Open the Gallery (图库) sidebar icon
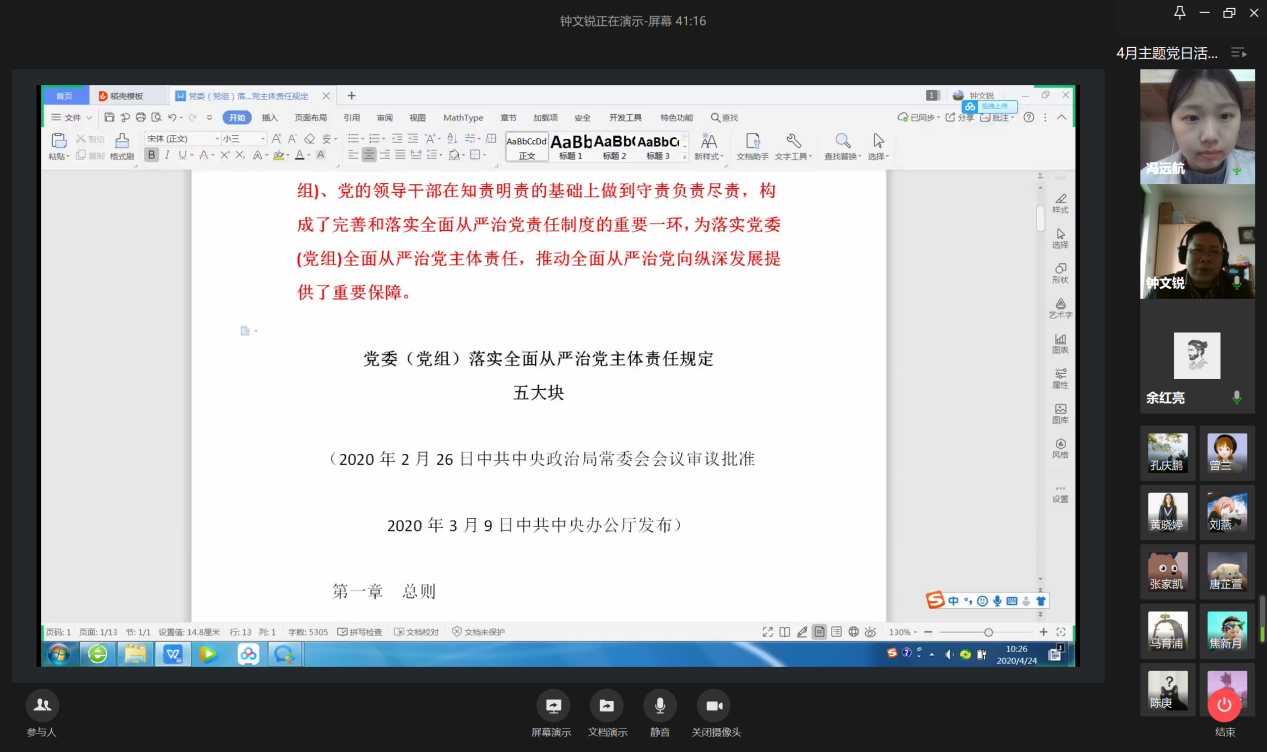Viewport: 1267px width, 752px height. pyautogui.click(x=1060, y=409)
